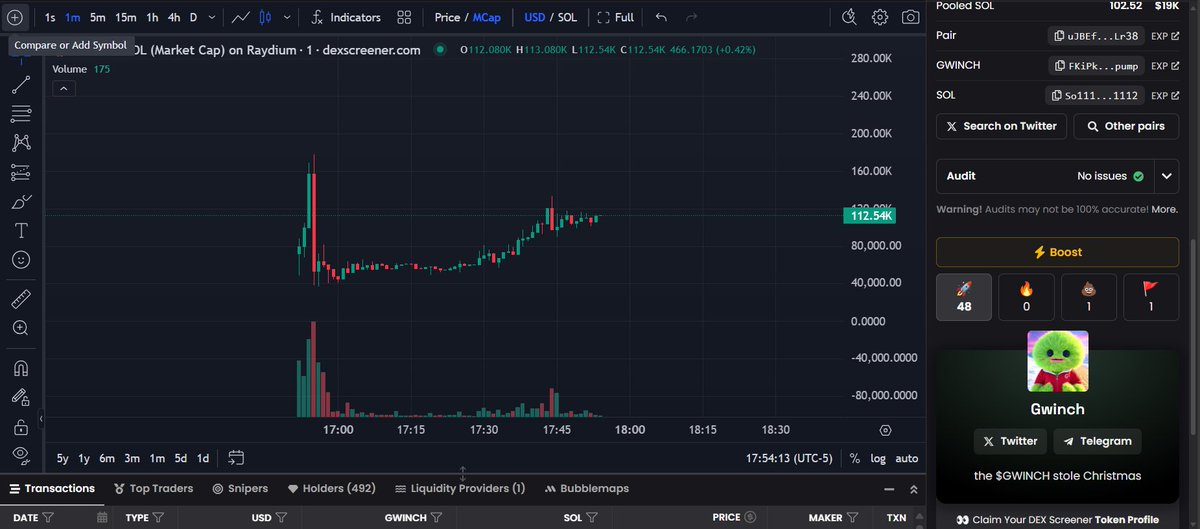This screenshot has height=529, width=1200.
Task: Open the Gwinch Telegram link
Action: click(x=1098, y=441)
